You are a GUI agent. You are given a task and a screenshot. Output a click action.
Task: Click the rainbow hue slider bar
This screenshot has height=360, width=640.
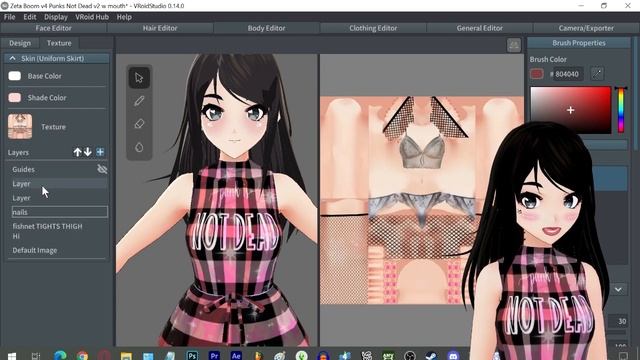[621, 110]
